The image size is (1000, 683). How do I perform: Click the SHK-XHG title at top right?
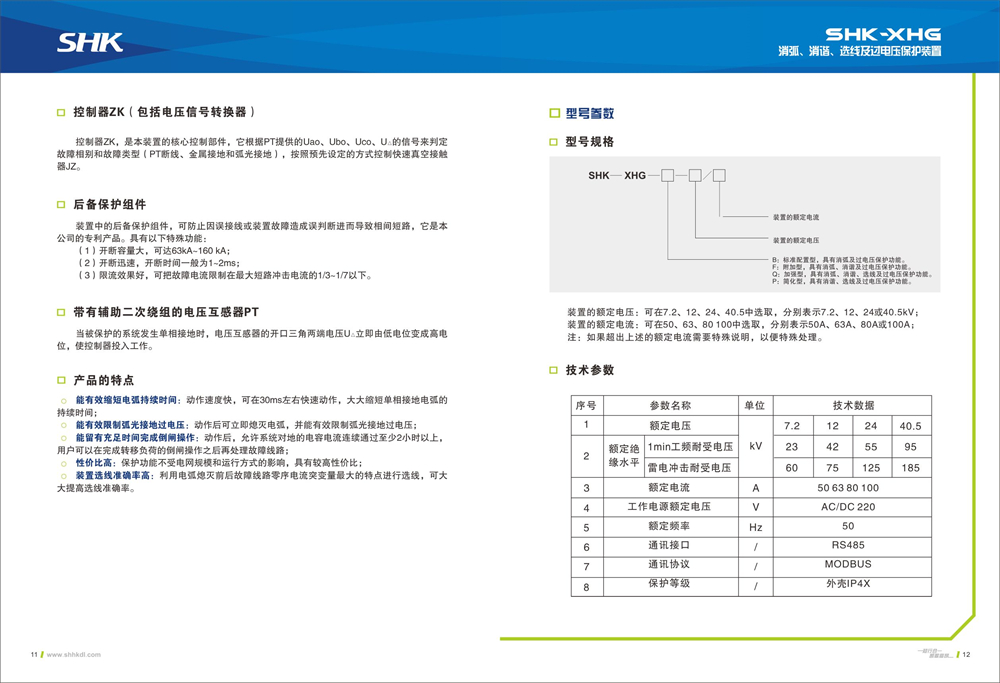click(883, 34)
